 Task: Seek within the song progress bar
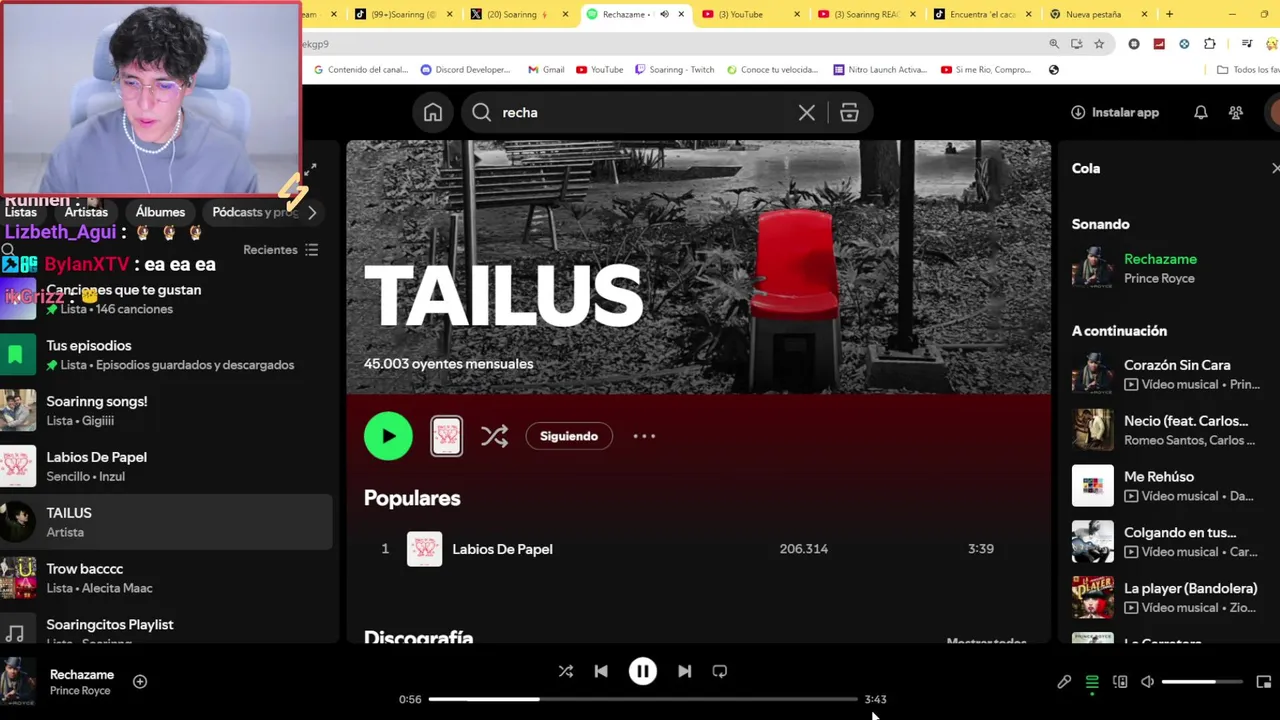coord(643,699)
